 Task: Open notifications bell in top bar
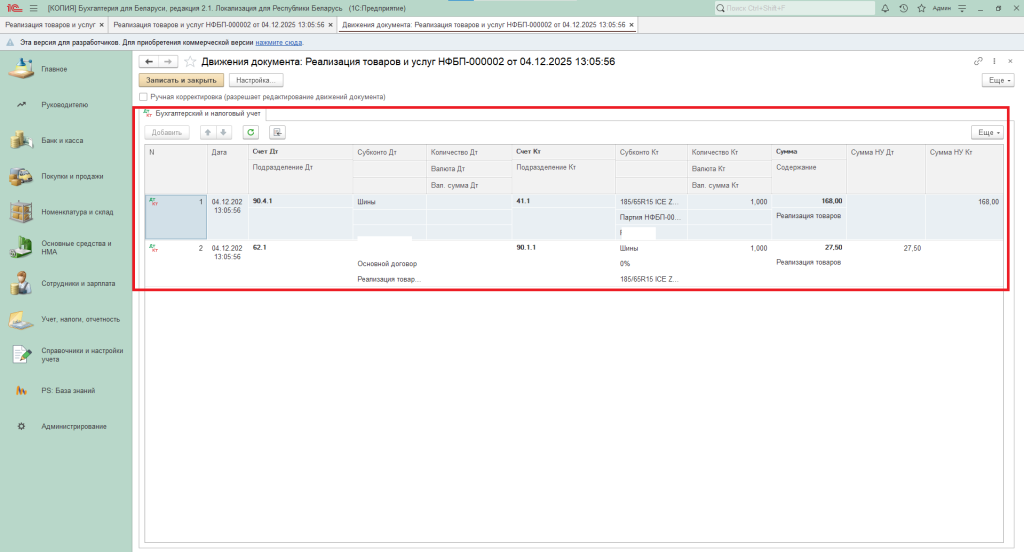(x=886, y=7)
